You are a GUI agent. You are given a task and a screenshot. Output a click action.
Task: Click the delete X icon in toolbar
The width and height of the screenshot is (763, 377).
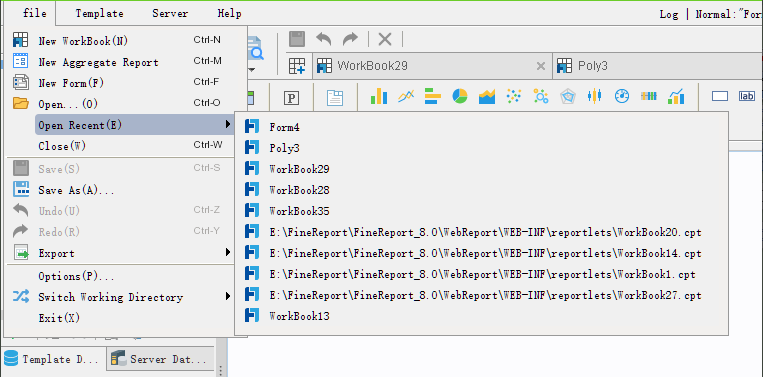point(385,39)
